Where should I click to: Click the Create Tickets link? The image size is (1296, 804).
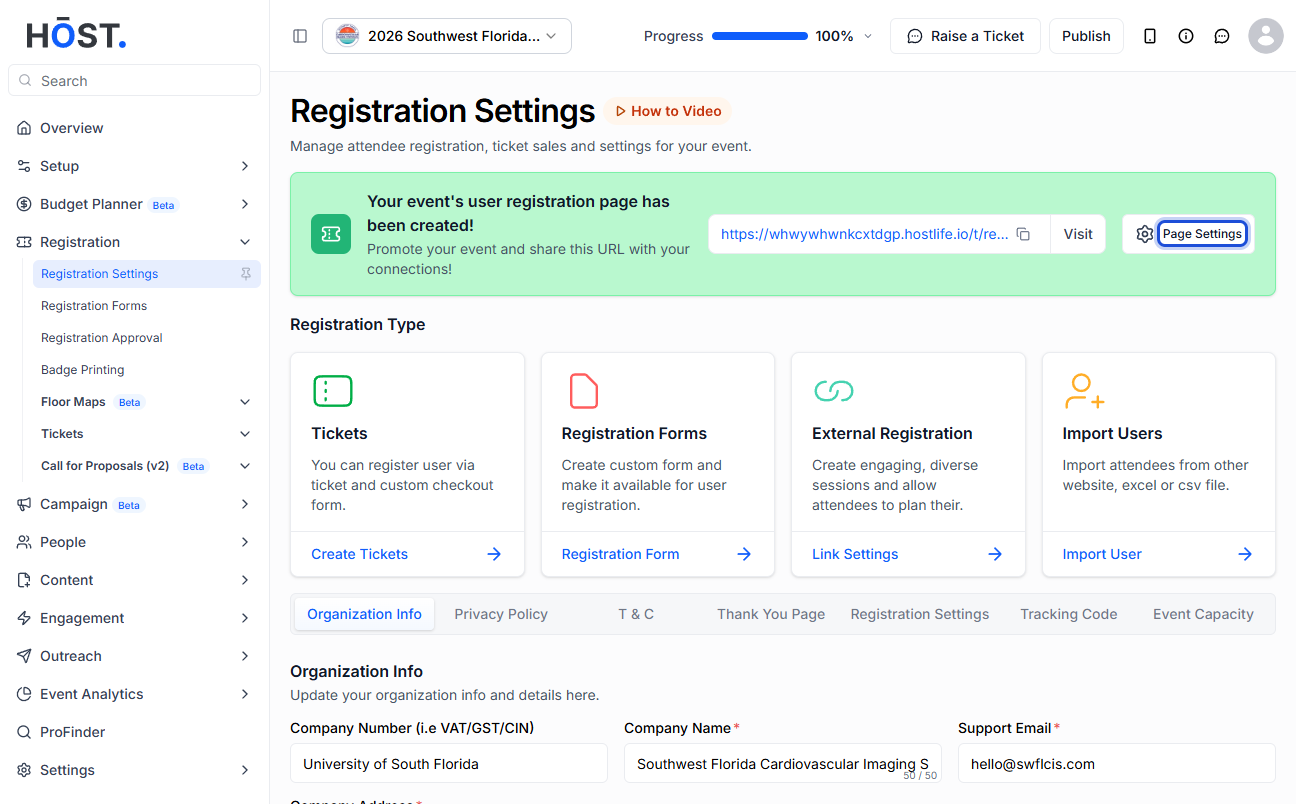pyautogui.click(x=360, y=554)
